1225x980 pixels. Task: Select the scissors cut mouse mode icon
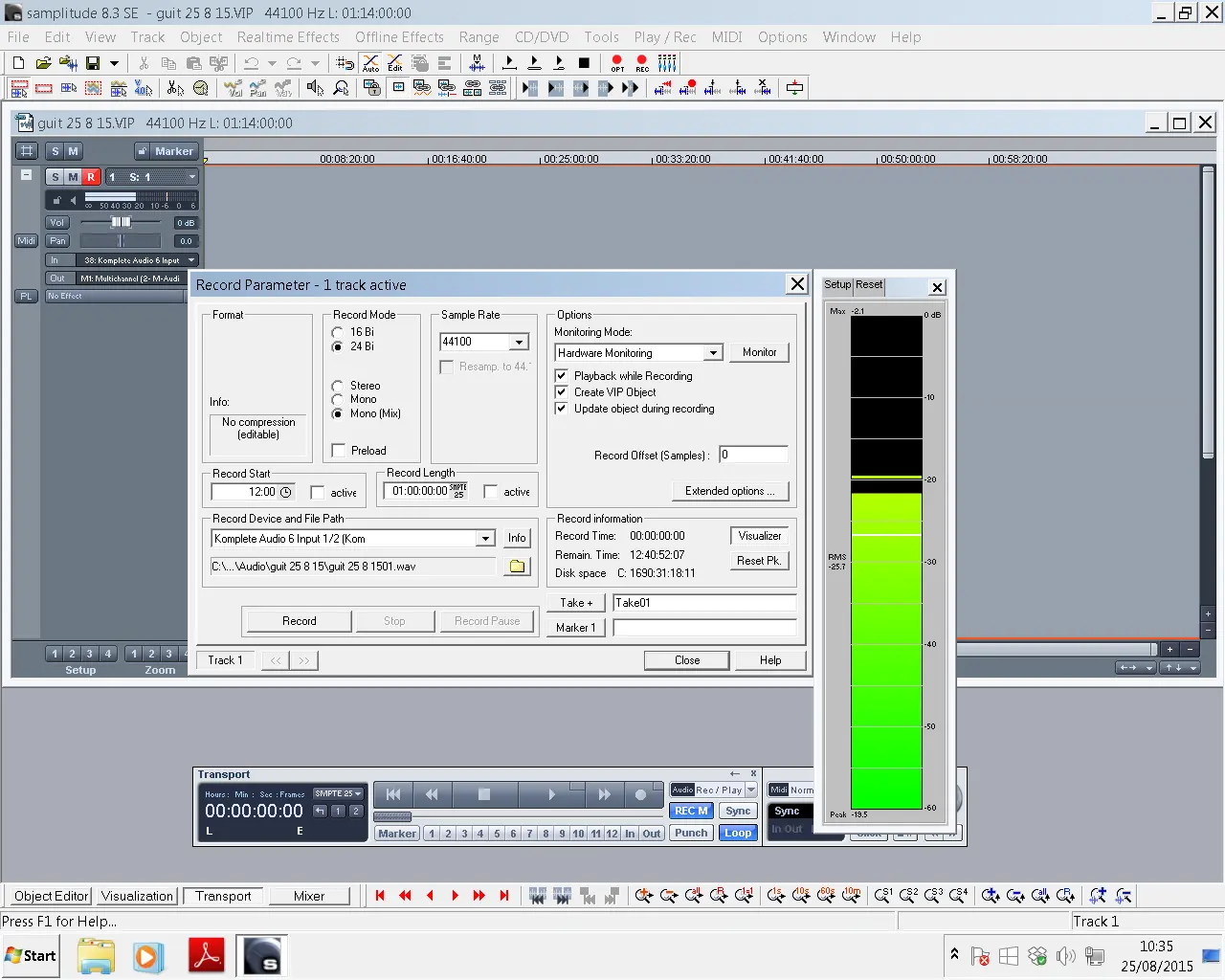(x=175, y=88)
